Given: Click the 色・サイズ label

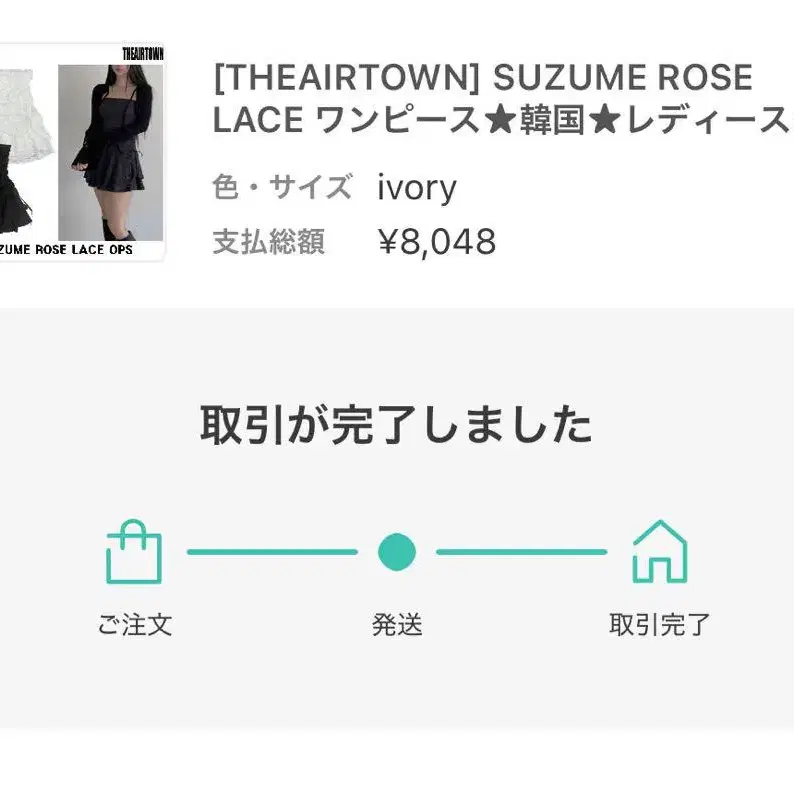Looking at the screenshot, I should point(282,187).
